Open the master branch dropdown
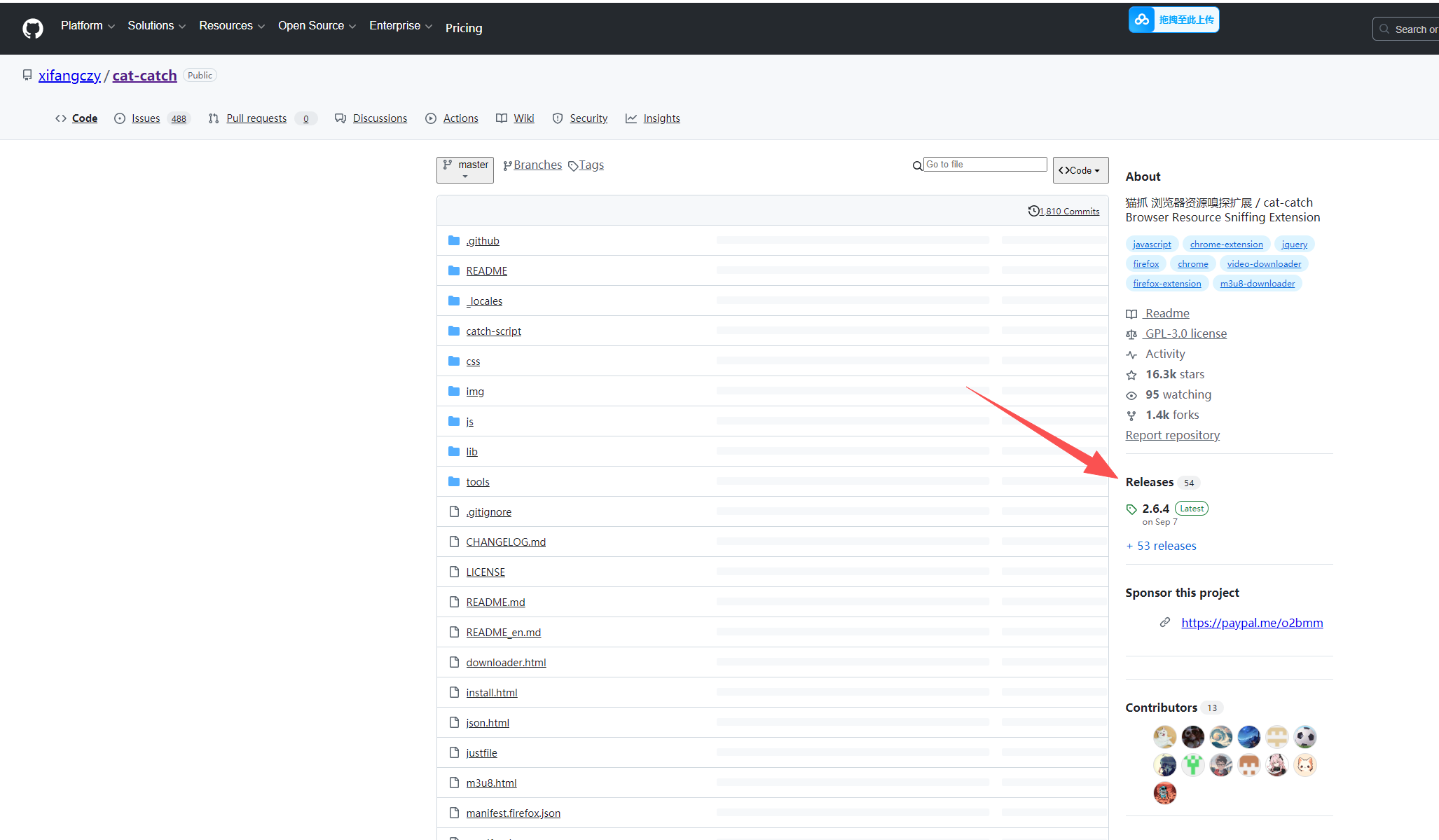The image size is (1439, 840). click(465, 170)
